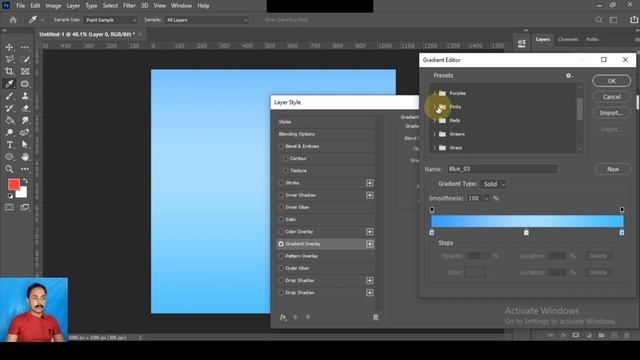Expand the Purples preset folder

434,93
